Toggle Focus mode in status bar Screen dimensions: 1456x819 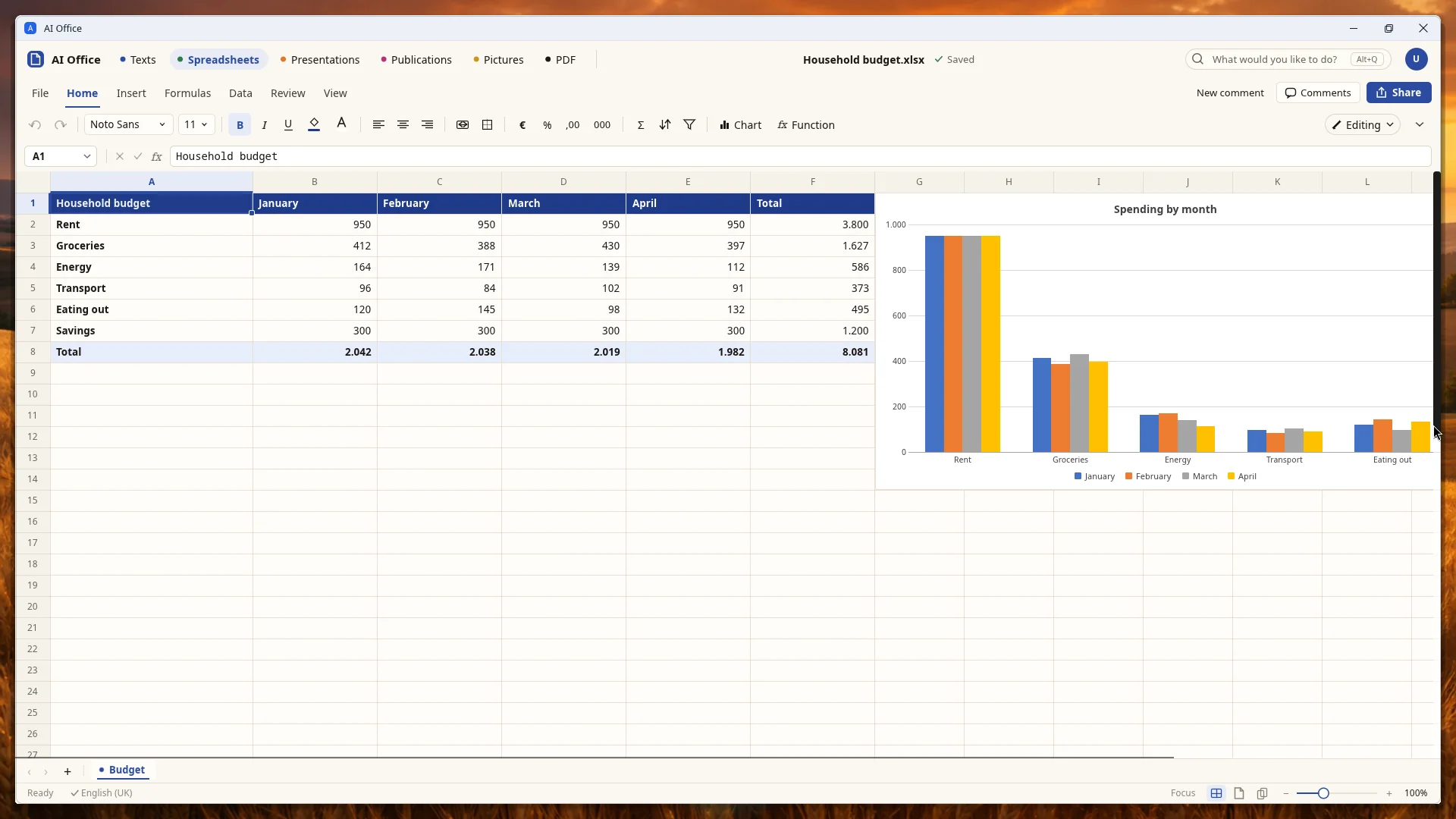1183,793
